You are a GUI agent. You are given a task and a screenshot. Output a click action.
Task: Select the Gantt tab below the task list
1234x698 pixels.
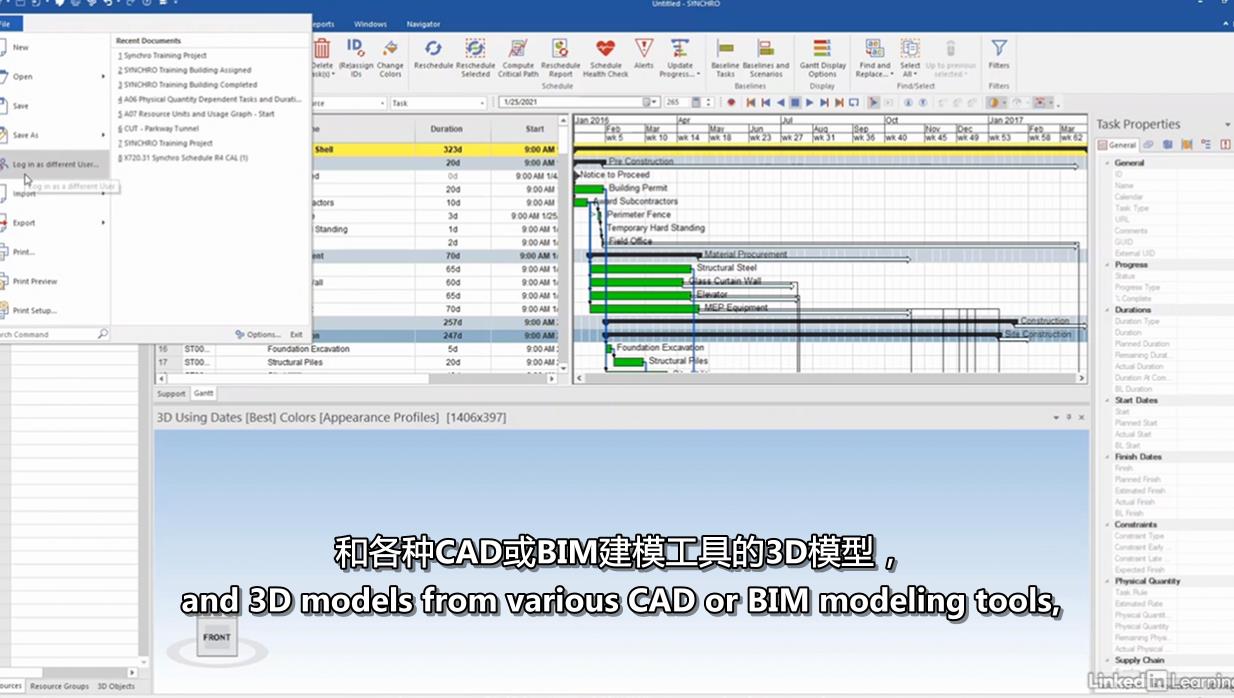click(x=203, y=394)
